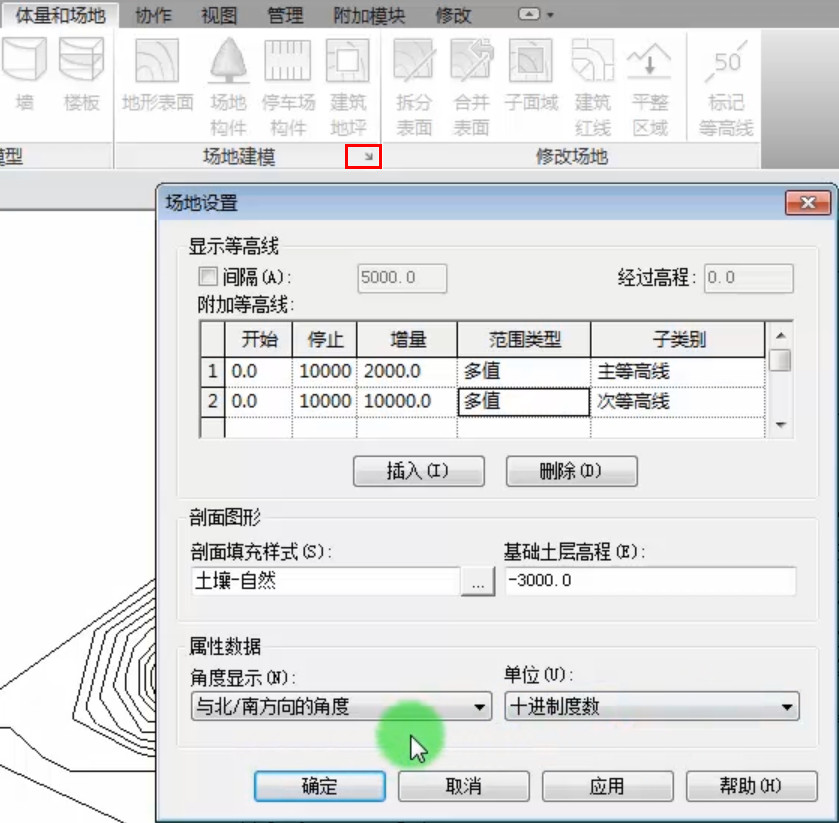The height and width of the screenshot is (823, 839).
Task: Click the ribbon minimize toggle button
Action: [529, 14]
